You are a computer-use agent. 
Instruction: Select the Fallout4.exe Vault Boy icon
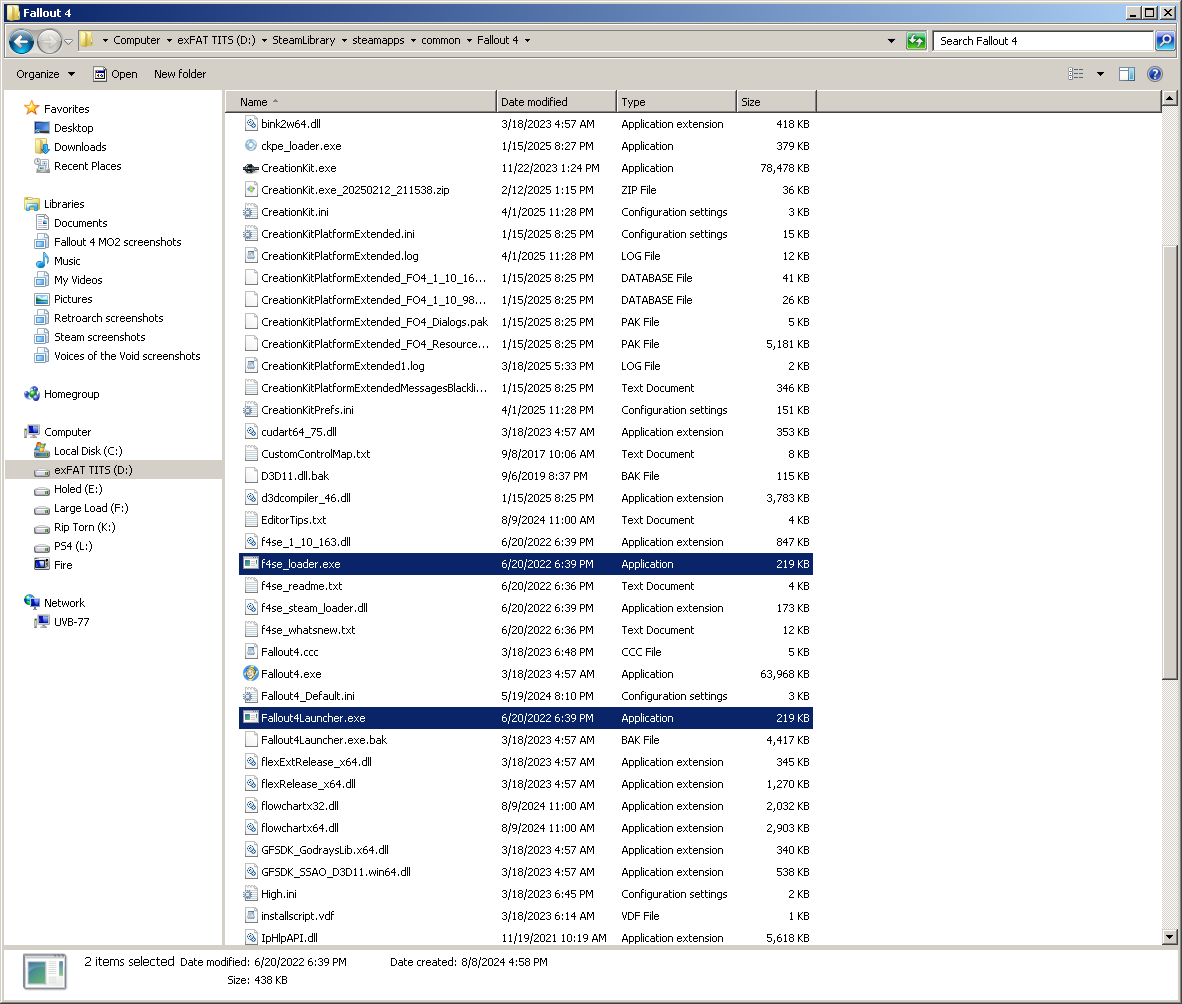(x=251, y=674)
